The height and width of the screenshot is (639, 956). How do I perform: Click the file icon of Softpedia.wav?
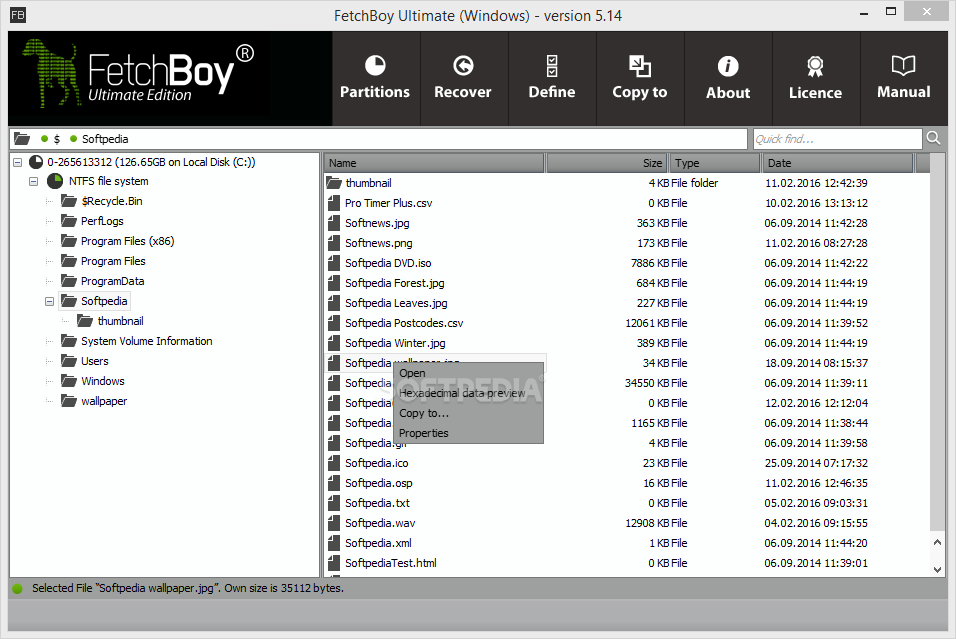[x=334, y=523]
